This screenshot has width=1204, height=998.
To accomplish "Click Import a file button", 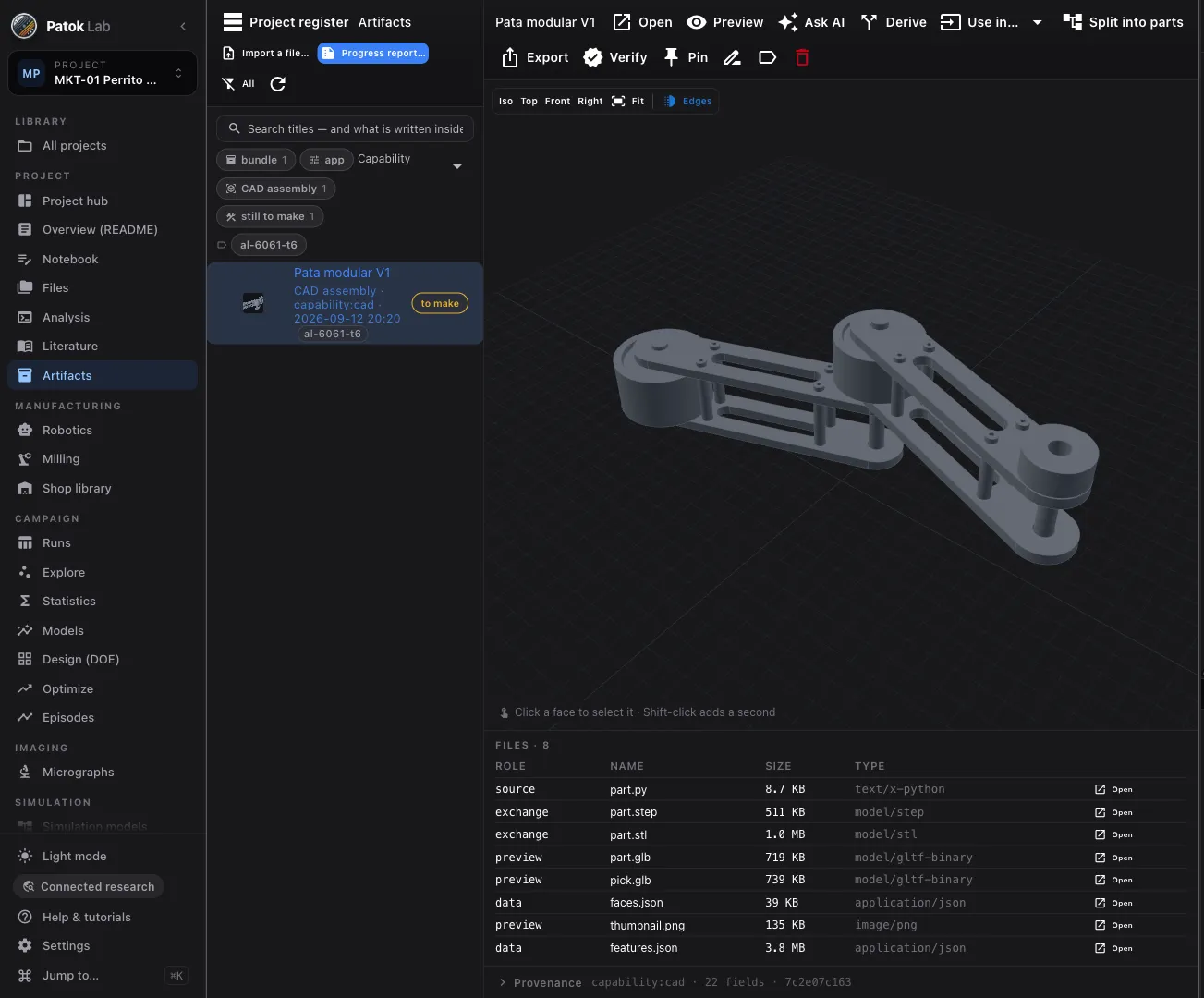I will 266,54.
